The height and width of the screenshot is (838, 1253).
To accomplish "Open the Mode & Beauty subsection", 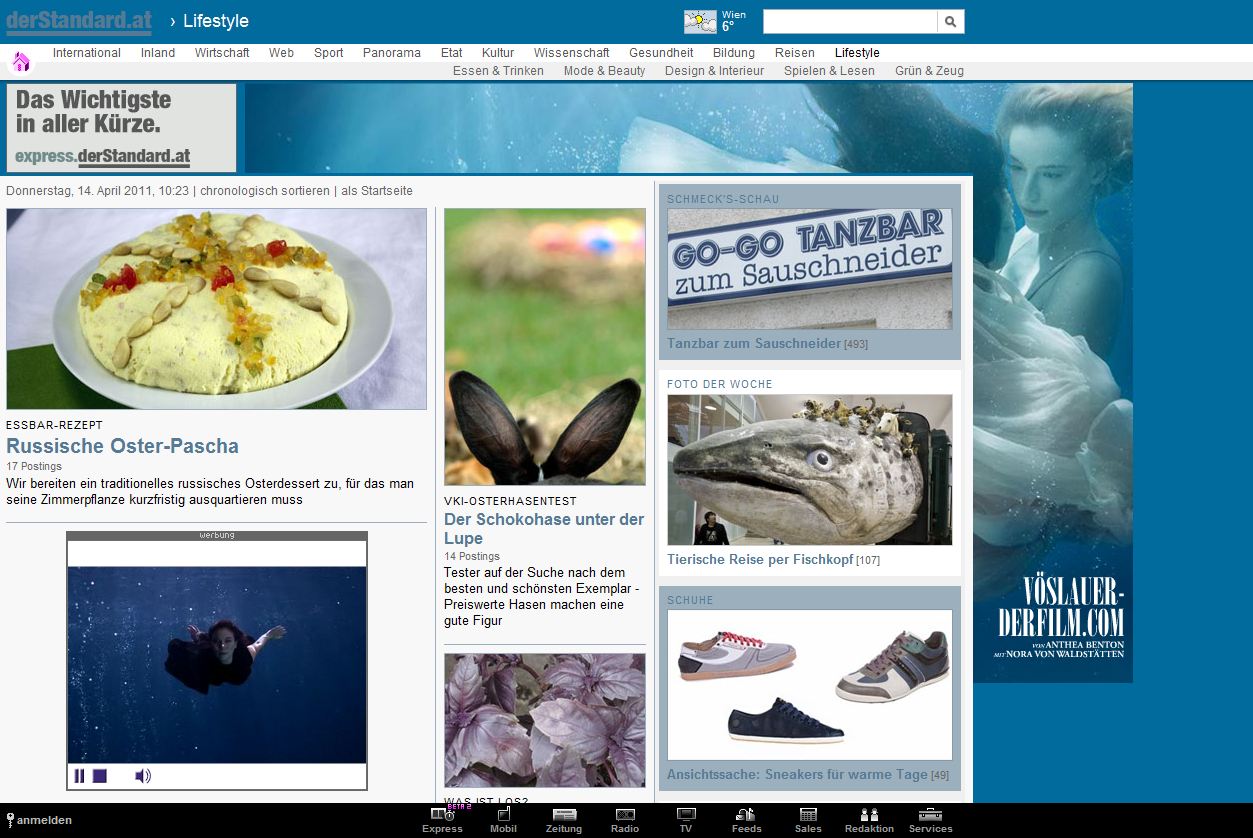I will point(604,71).
